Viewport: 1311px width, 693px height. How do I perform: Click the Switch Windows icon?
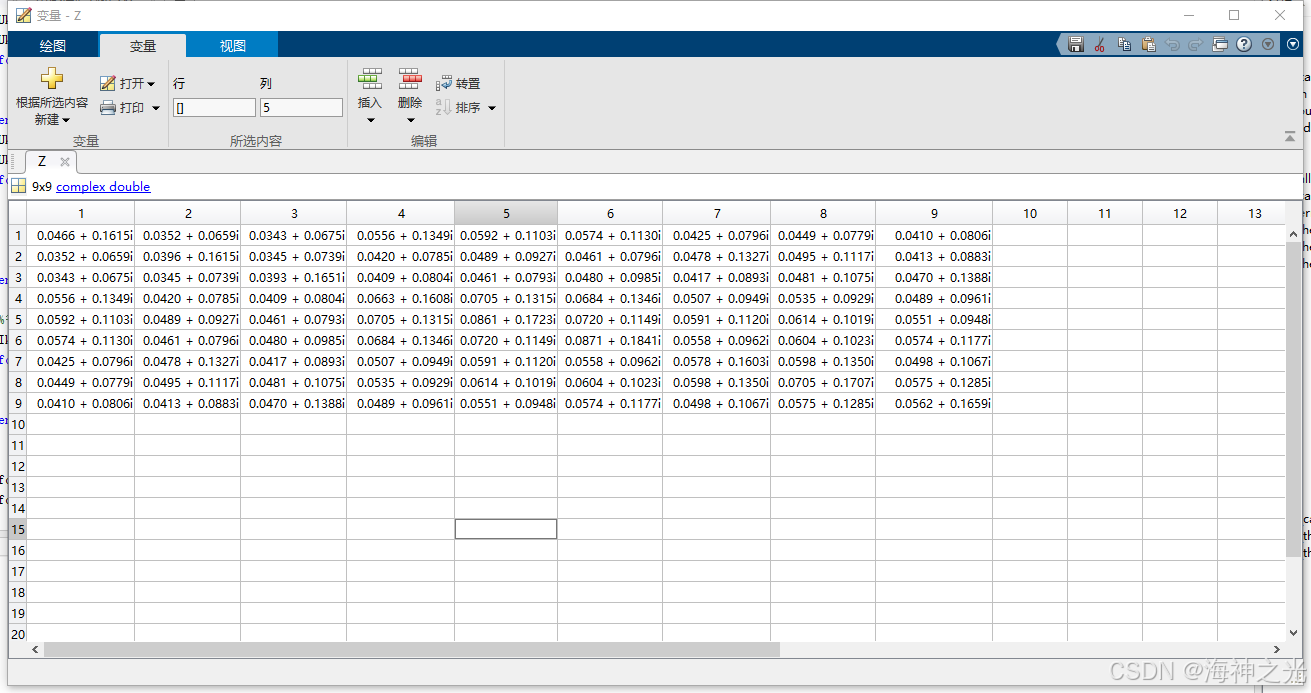click(1220, 44)
